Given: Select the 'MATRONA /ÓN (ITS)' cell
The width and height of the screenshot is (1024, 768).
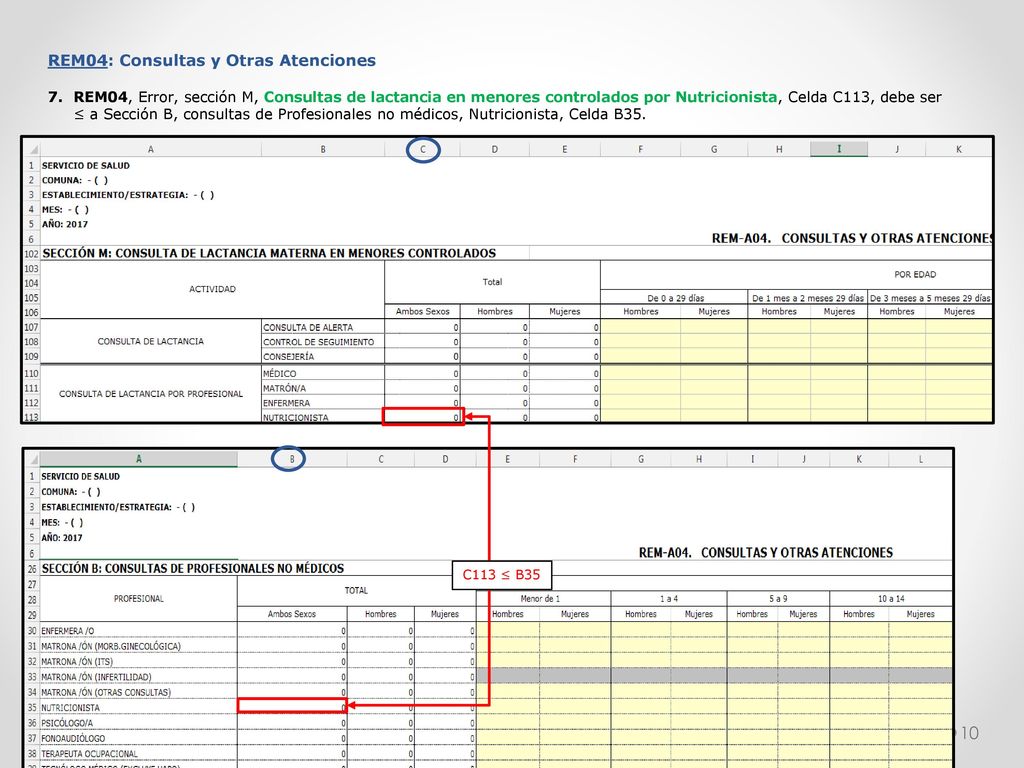Looking at the screenshot, I should coord(138,662).
